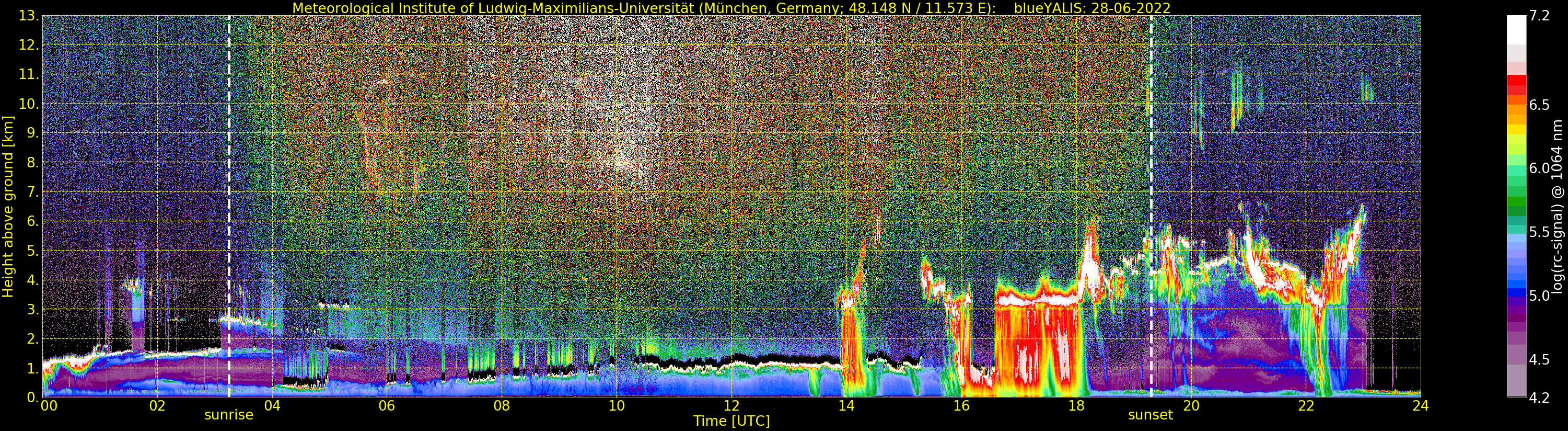The image size is (1568, 431).
Task: Click the "7." height tick label
Action: [x=32, y=192]
